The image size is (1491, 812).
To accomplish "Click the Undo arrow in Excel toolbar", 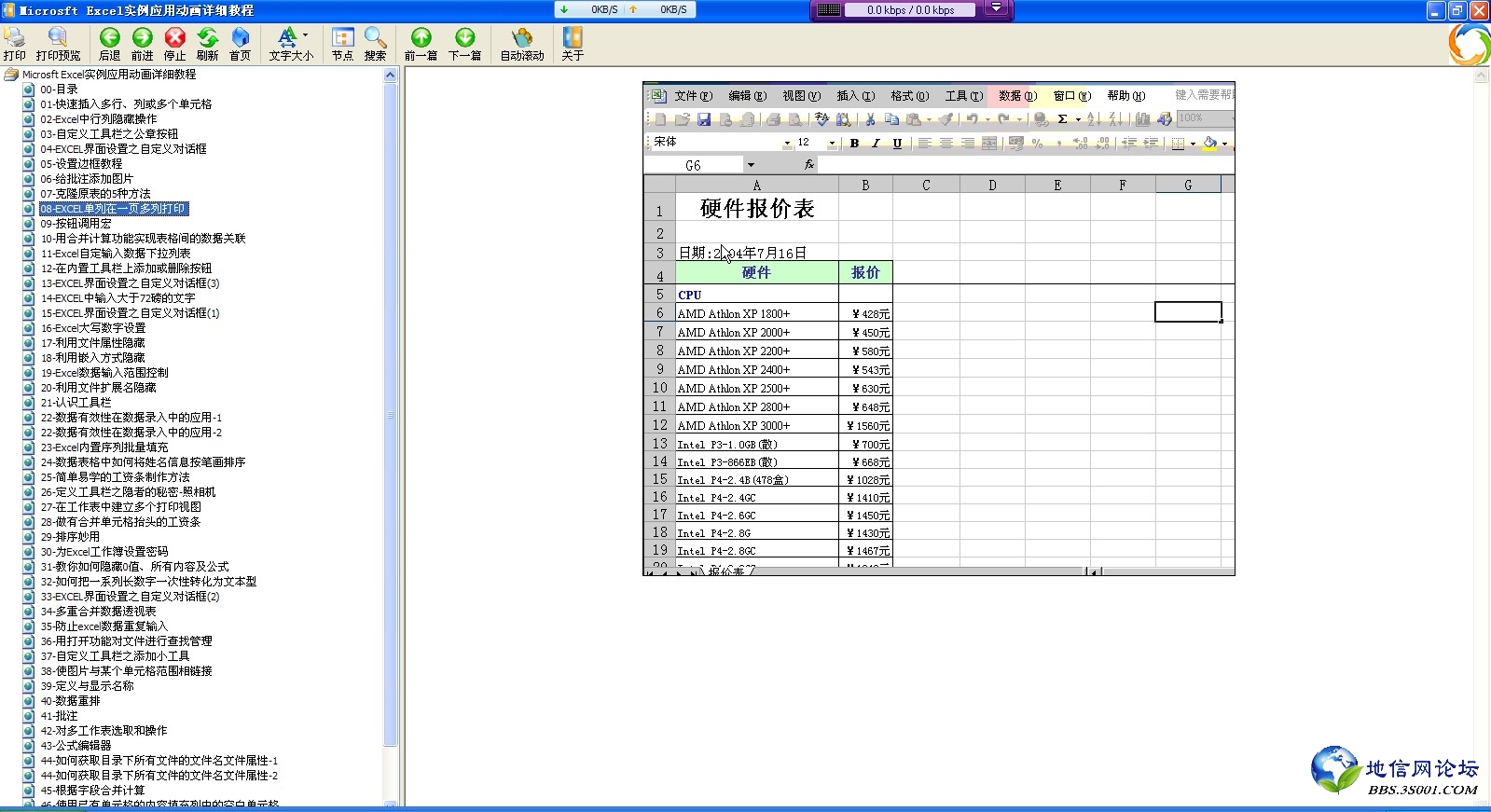I will (972, 119).
